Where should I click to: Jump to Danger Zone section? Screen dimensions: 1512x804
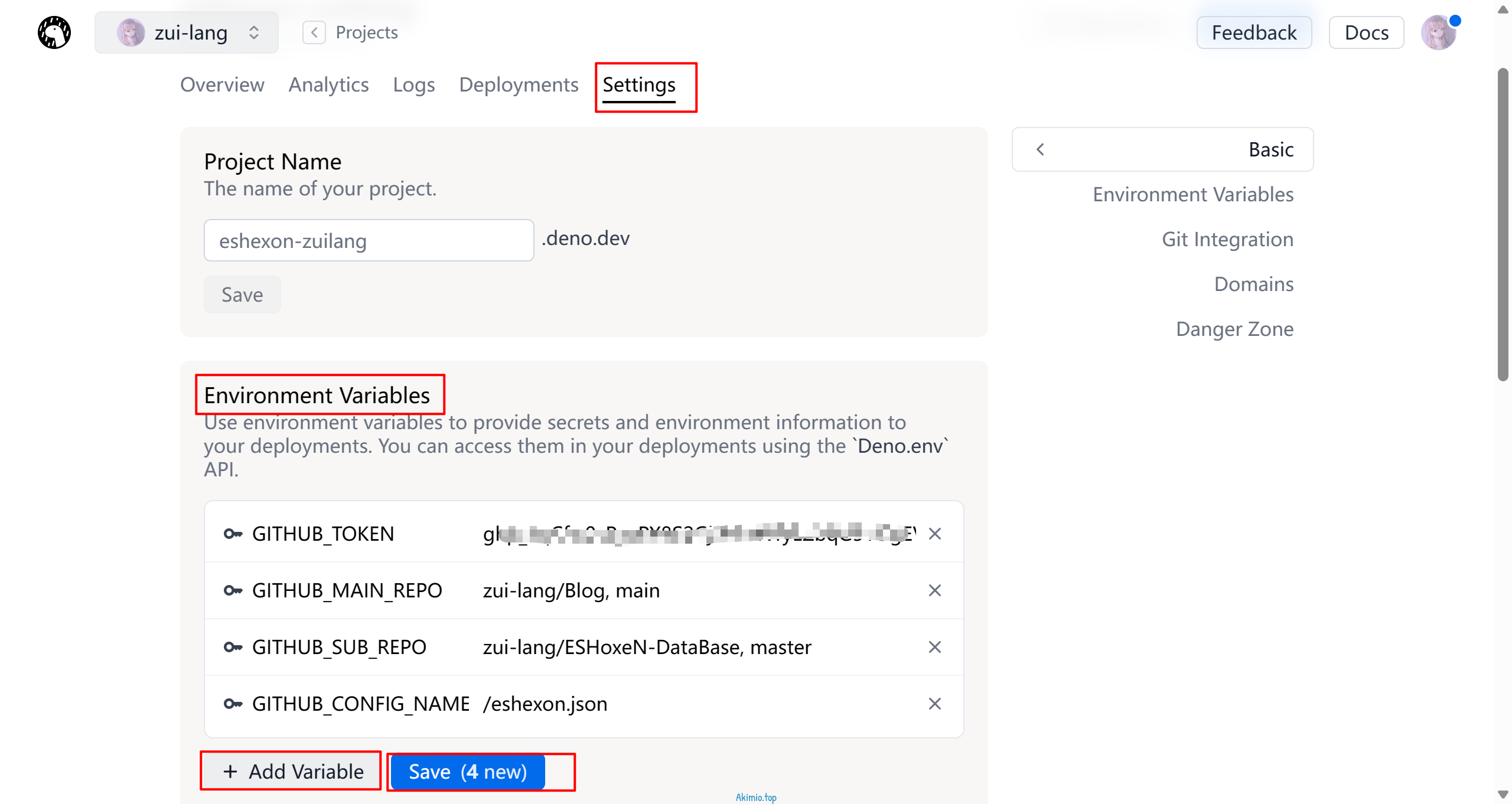(x=1234, y=329)
